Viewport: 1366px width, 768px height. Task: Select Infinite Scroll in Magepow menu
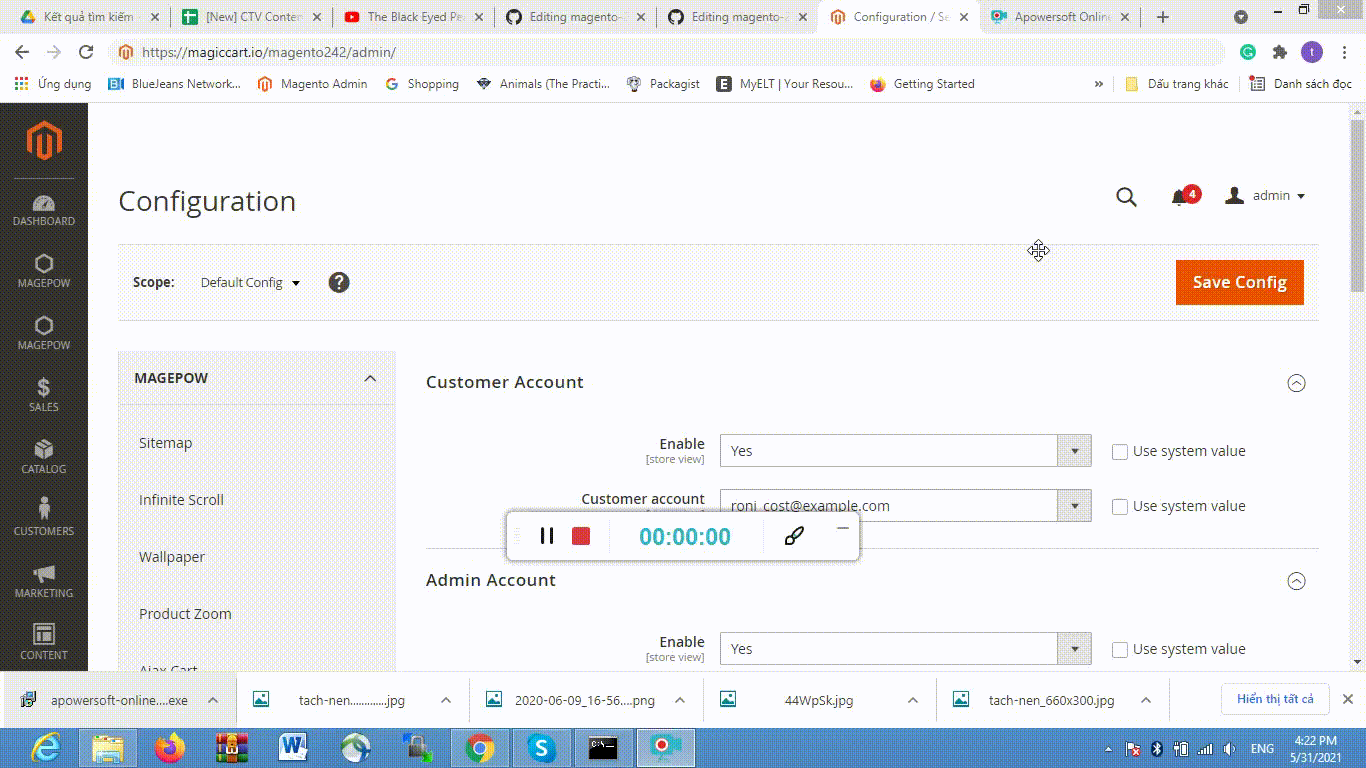pos(181,500)
